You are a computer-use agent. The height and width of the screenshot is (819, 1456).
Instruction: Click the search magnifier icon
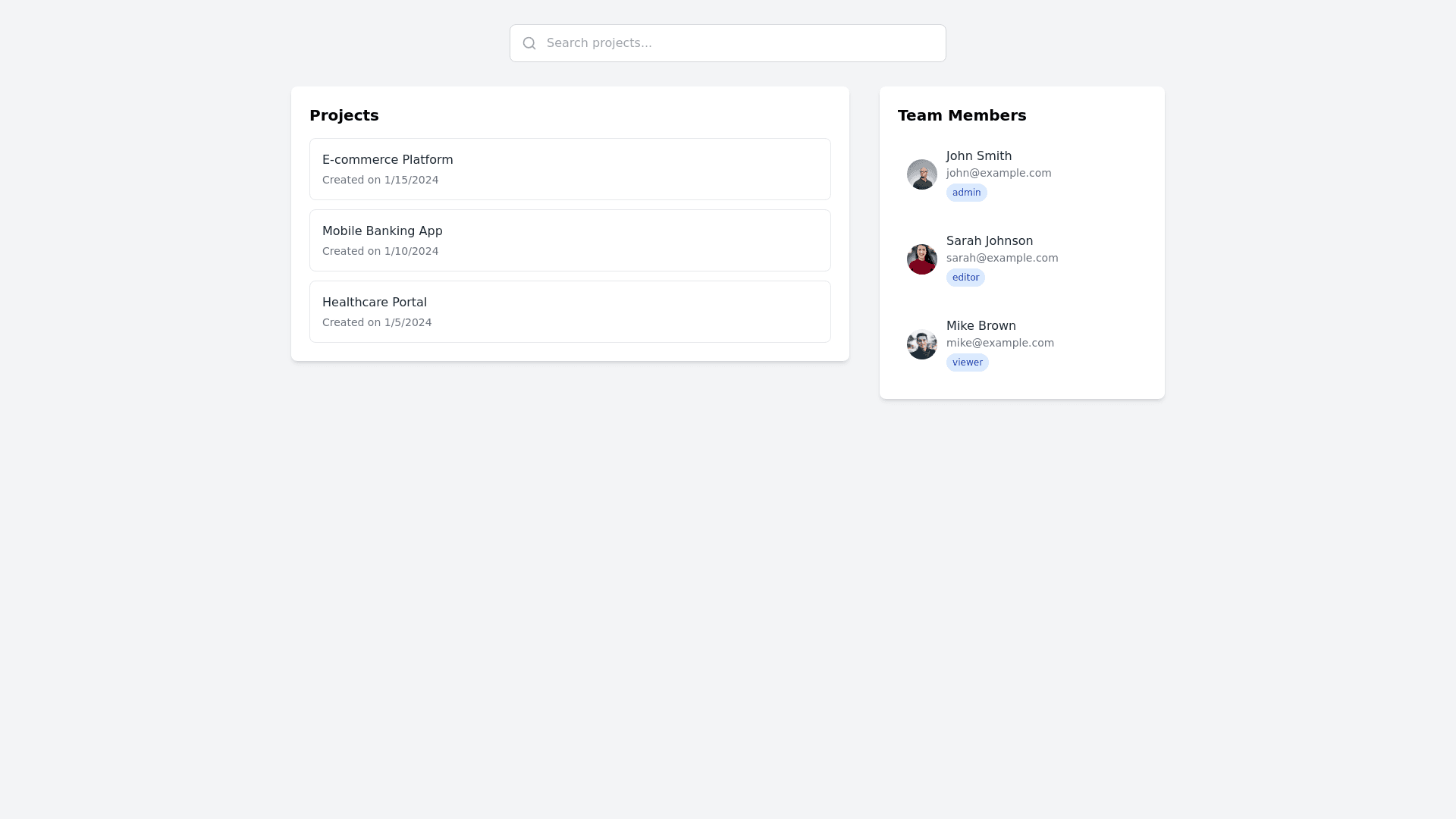tap(529, 43)
